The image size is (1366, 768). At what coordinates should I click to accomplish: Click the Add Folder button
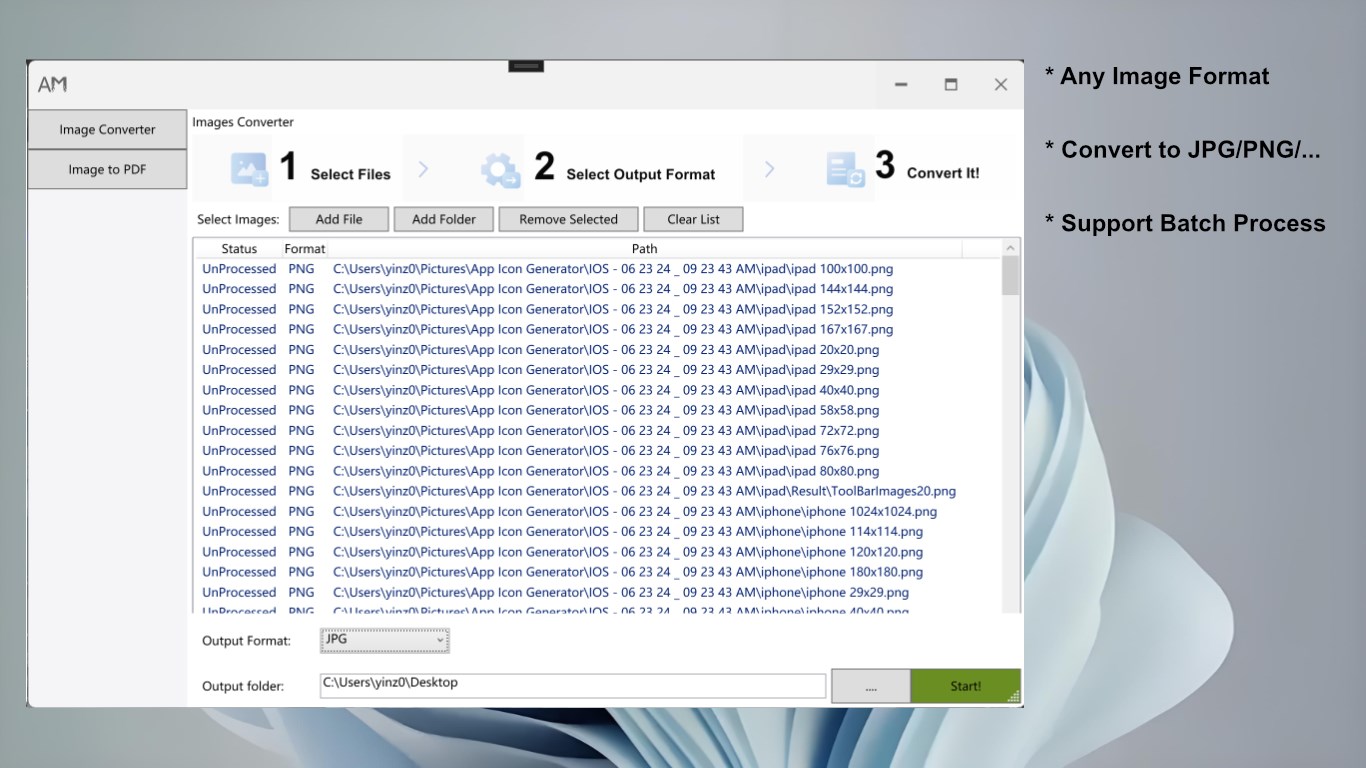tap(444, 219)
